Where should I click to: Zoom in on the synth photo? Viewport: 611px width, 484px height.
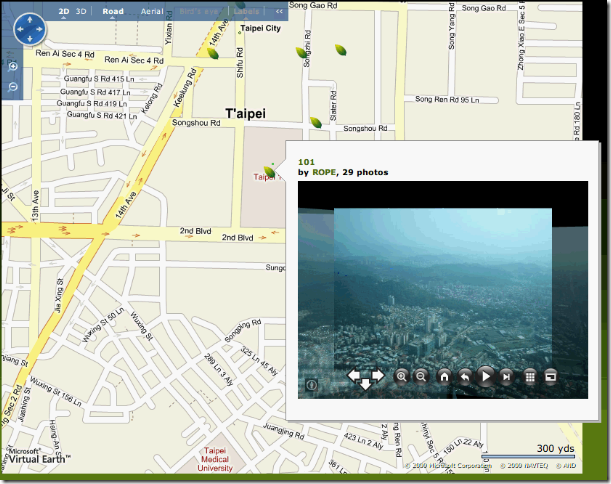pyautogui.click(x=401, y=377)
